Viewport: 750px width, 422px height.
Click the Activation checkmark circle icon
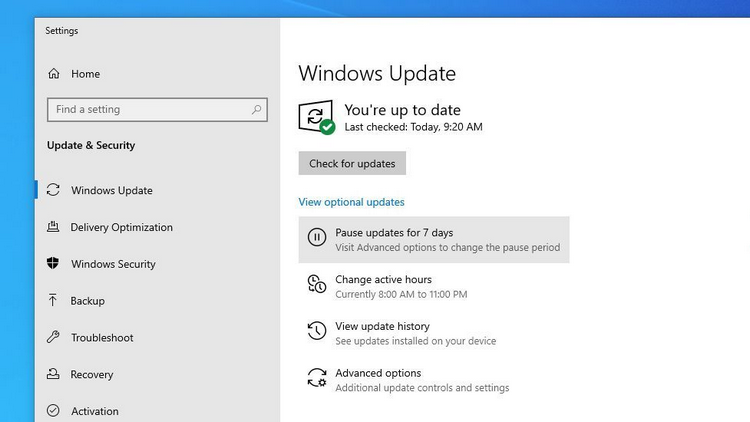coord(53,411)
